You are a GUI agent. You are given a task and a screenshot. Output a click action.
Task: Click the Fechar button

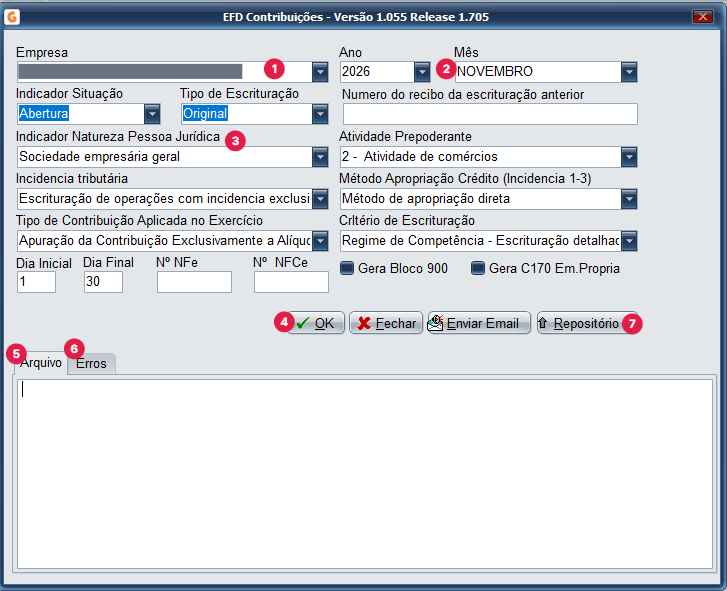(386, 323)
